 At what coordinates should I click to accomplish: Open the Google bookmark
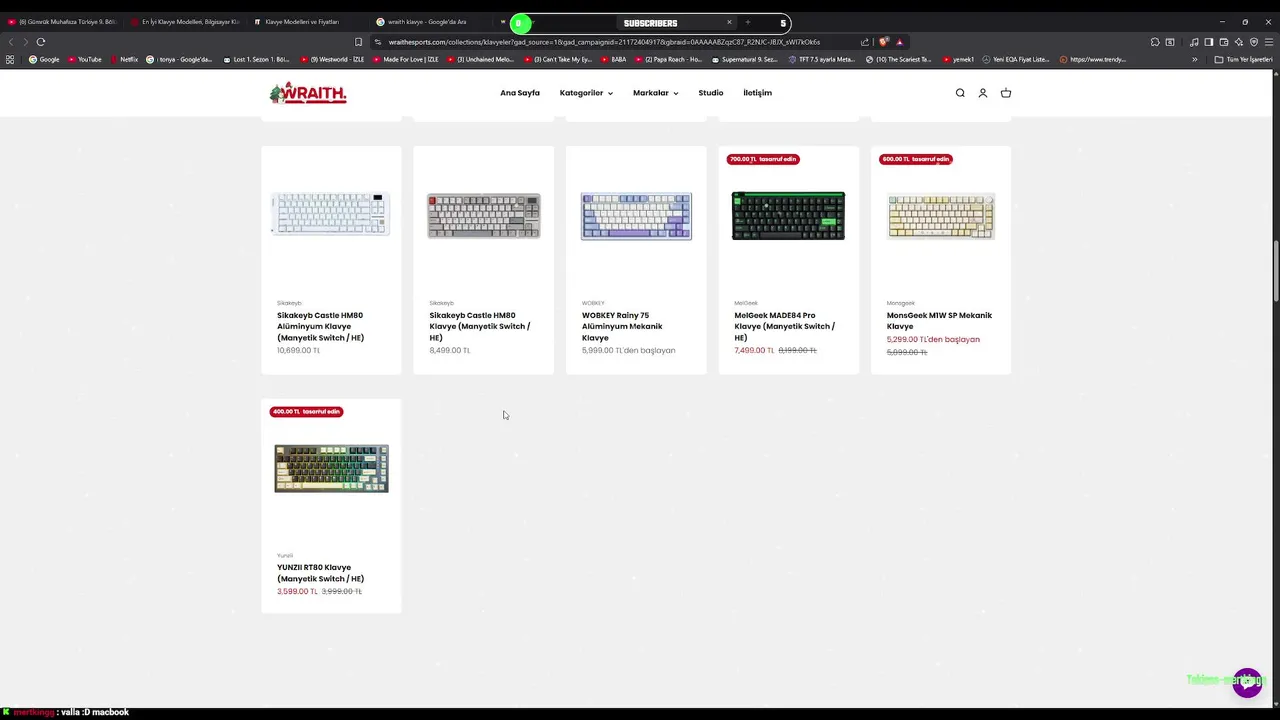click(x=44, y=60)
